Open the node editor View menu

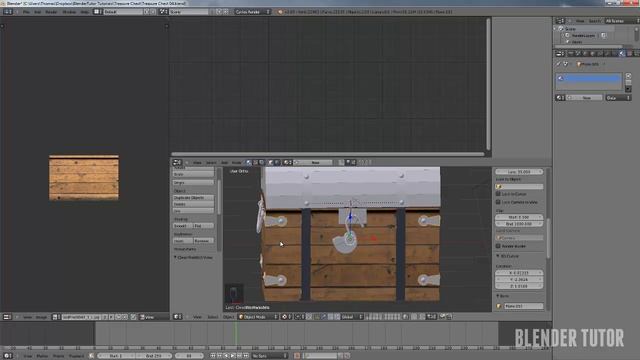tap(197, 162)
